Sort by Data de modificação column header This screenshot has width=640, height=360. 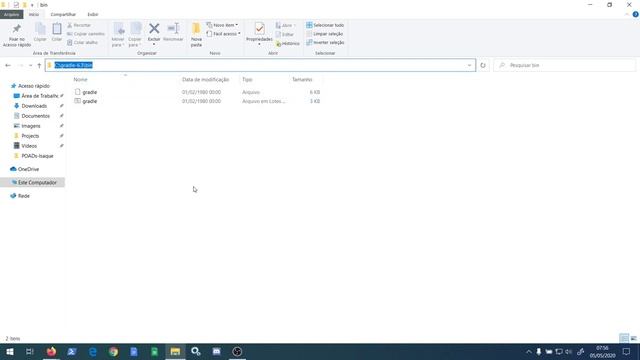pos(205,80)
